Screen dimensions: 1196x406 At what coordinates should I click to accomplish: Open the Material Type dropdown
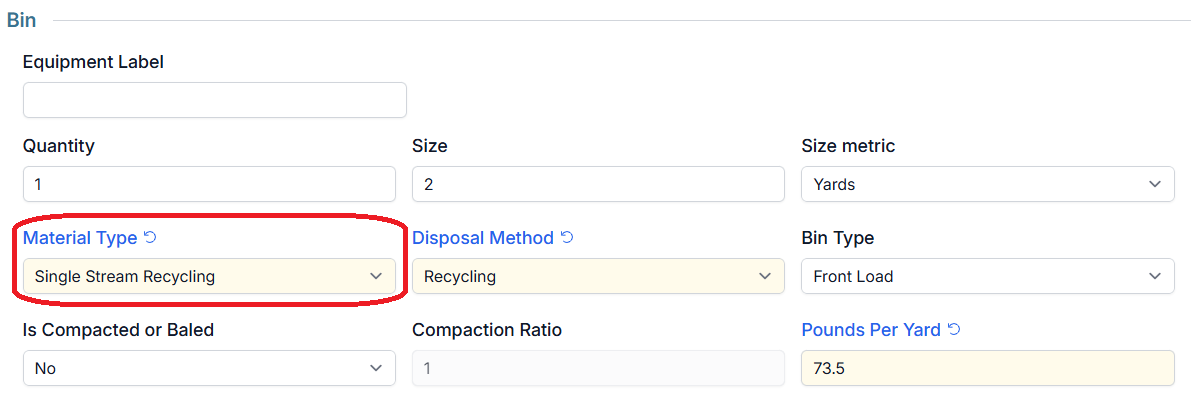210,276
